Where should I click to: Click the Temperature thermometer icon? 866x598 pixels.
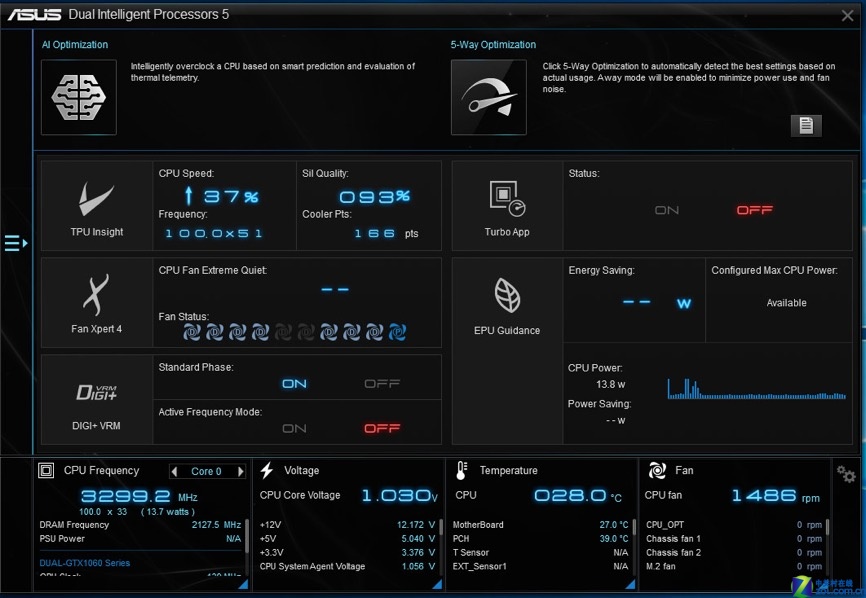462,470
